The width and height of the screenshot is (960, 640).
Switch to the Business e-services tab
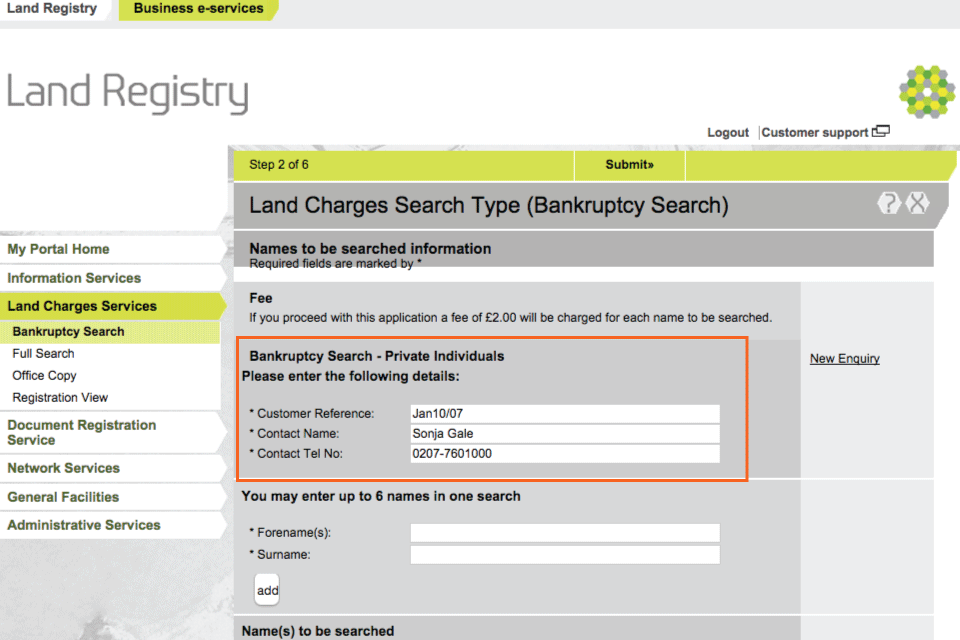click(x=196, y=9)
